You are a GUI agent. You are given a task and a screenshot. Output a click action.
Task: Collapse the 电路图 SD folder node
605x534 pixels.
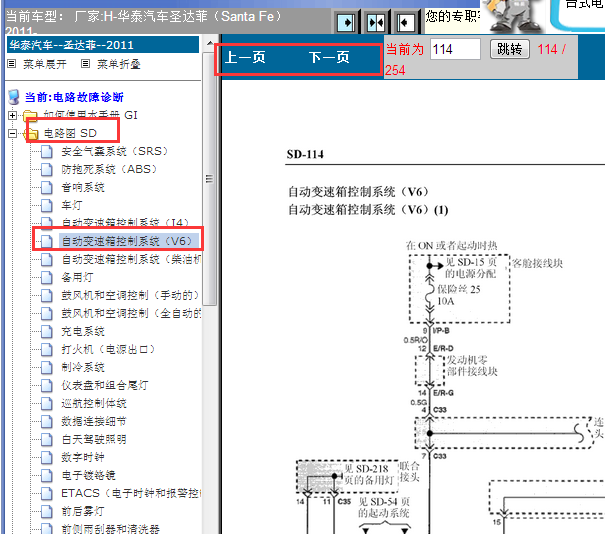click(x=12, y=133)
